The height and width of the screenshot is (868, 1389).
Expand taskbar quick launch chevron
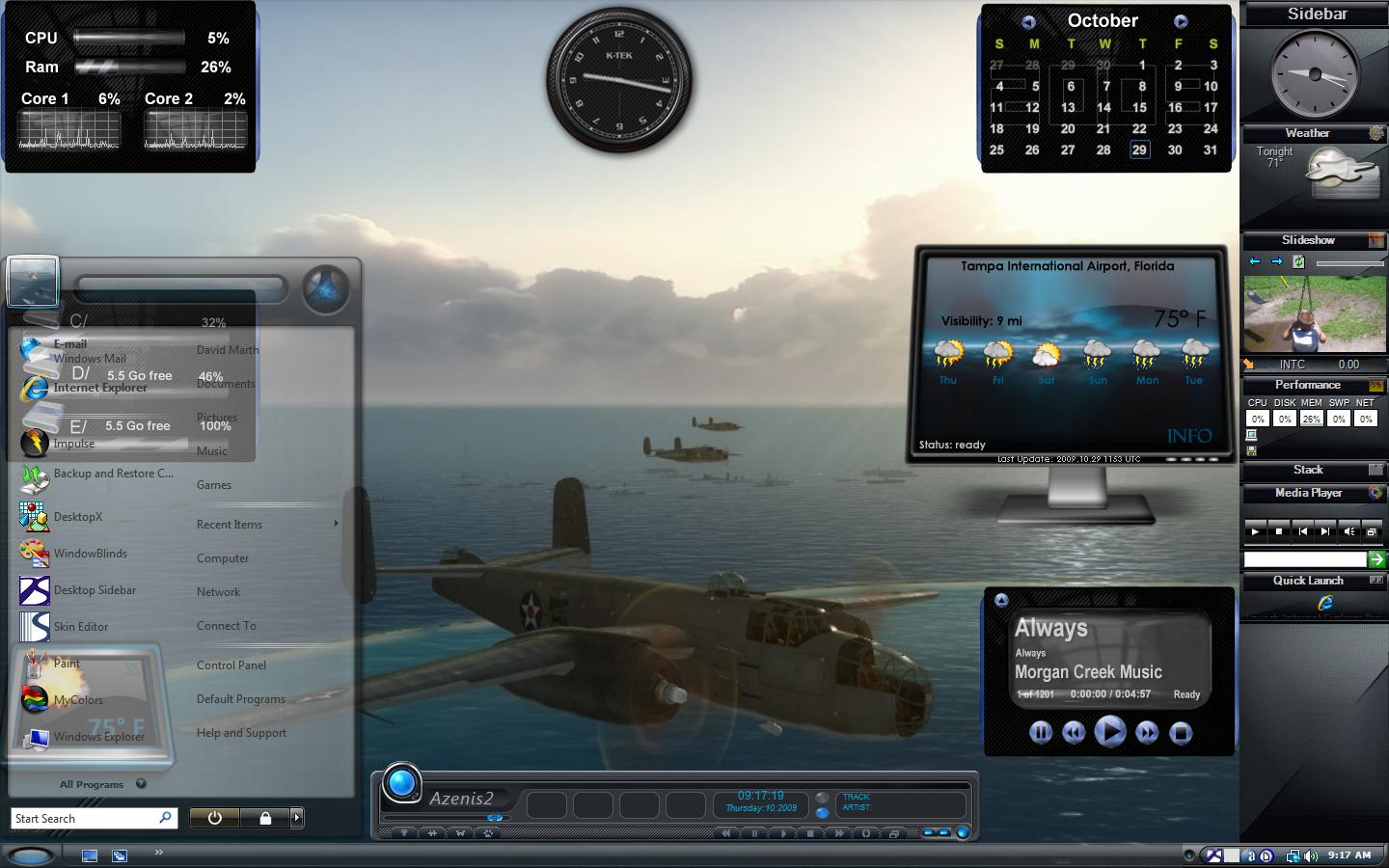tap(159, 852)
